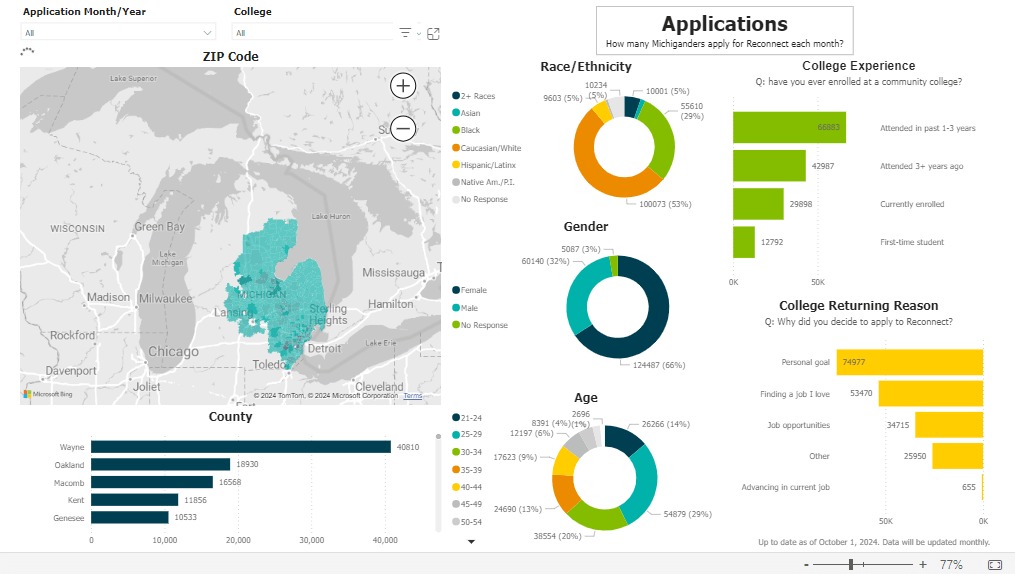
Task: Open map visual in focus mode
Action: [x=433, y=34]
